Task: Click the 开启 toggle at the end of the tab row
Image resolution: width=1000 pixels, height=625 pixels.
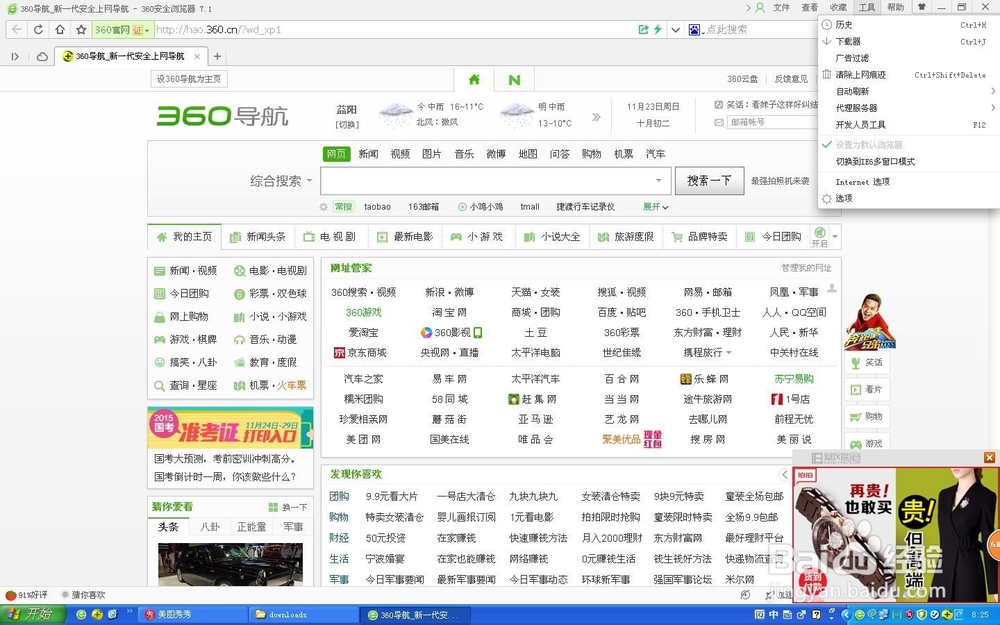Action: (820, 237)
